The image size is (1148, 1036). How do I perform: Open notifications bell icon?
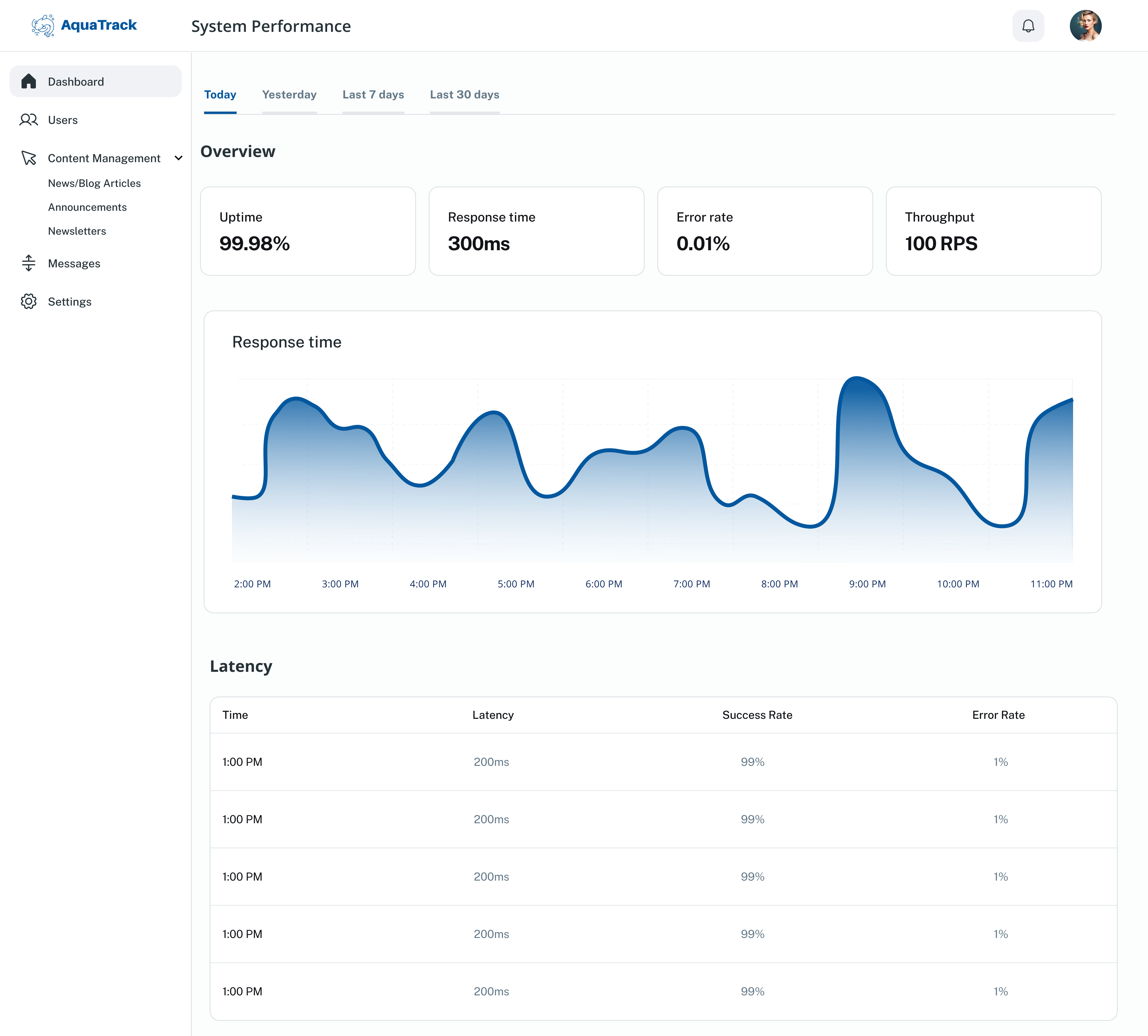[x=1028, y=26]
